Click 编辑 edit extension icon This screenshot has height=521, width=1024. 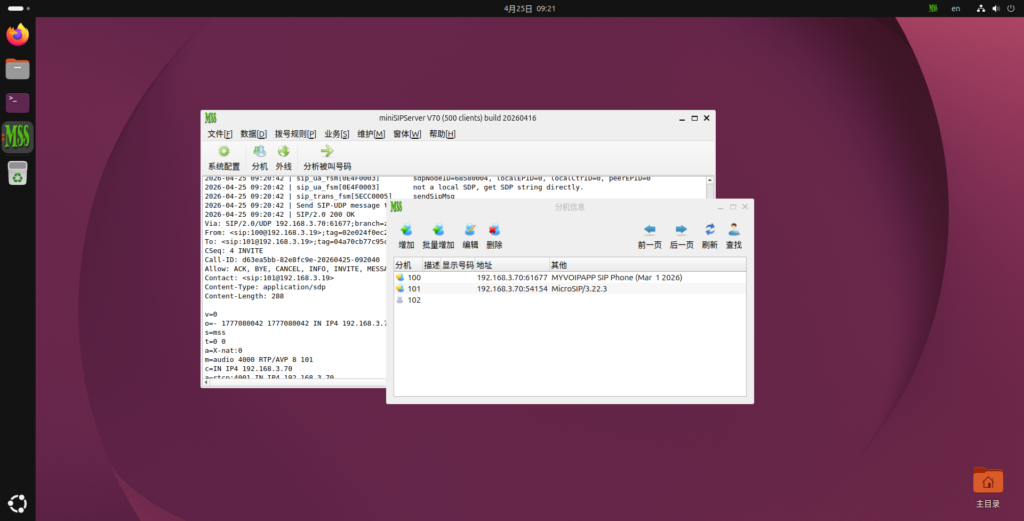click(470, 236)
